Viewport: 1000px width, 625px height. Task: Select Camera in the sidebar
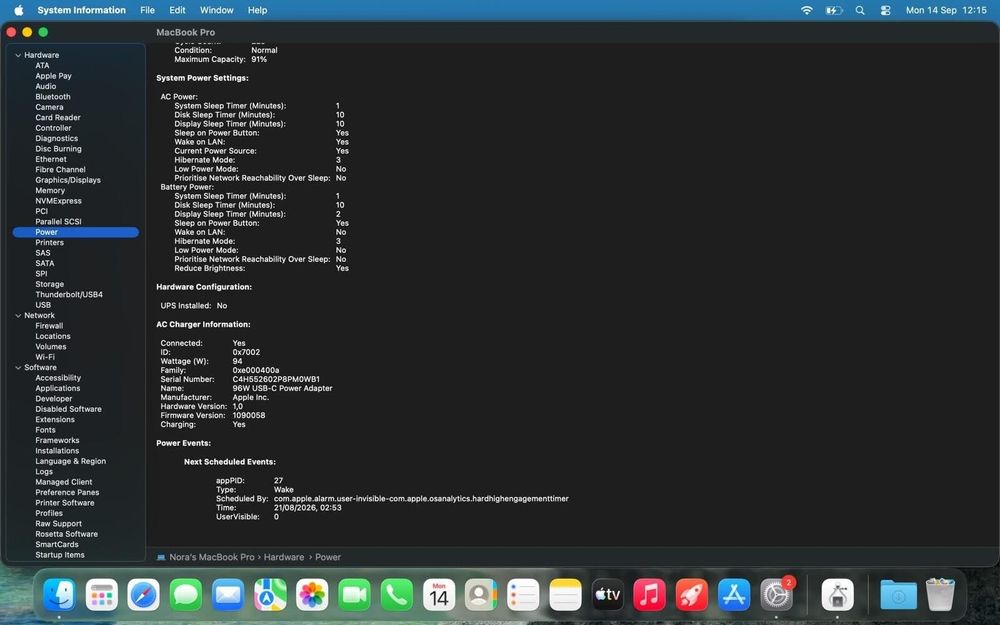click(x=49, y=107)
